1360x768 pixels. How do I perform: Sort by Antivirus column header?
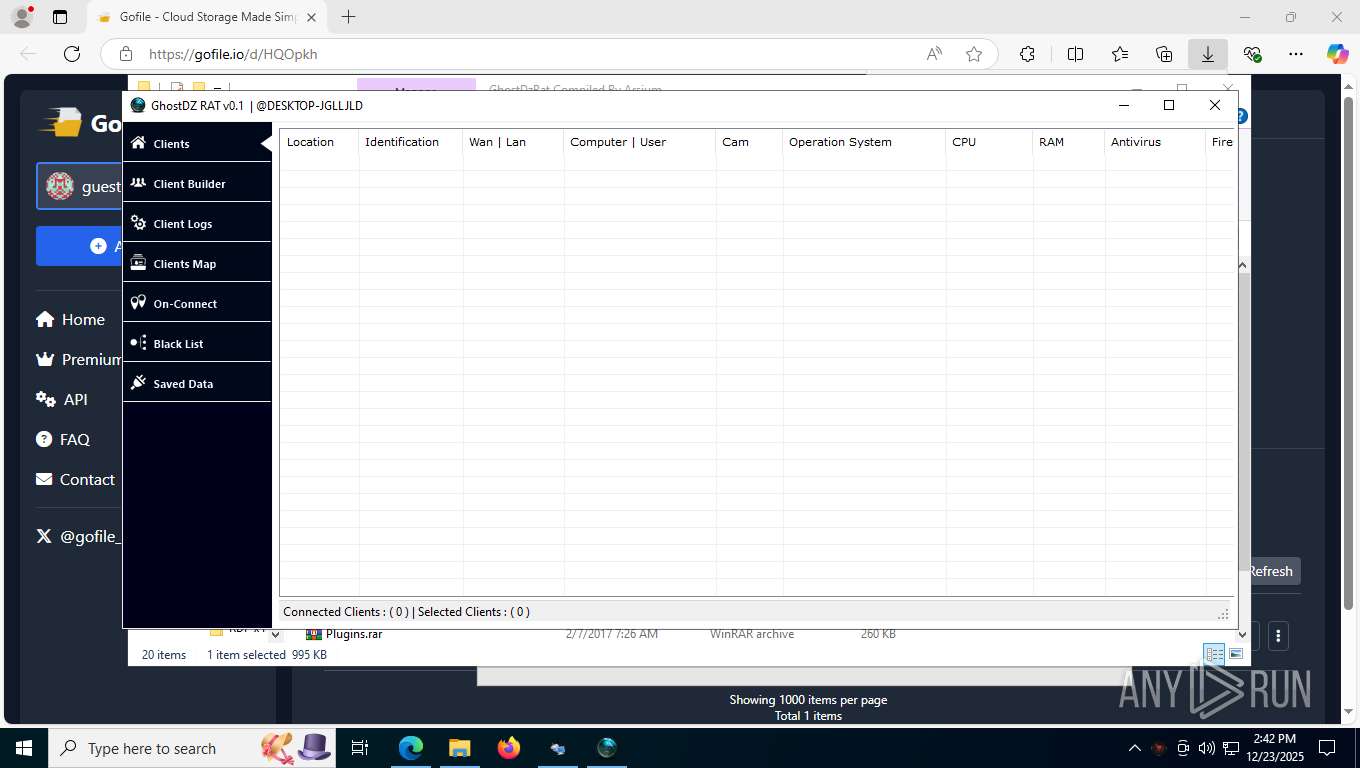click(1155, 142)
